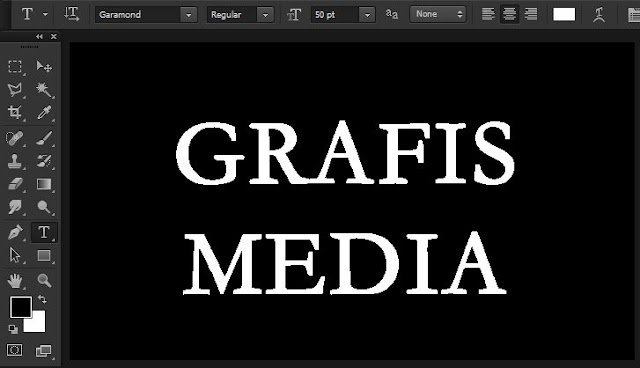Image resolution: width=640 pixels, height=368 pixels.
Task: Open the Type tool preset picker arrow
Action: 45,14
